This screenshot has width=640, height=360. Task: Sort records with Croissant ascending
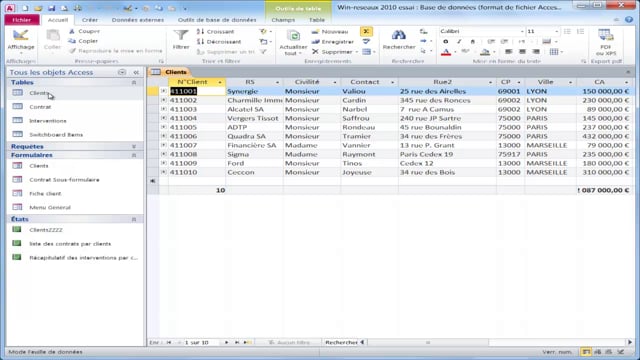216,31
